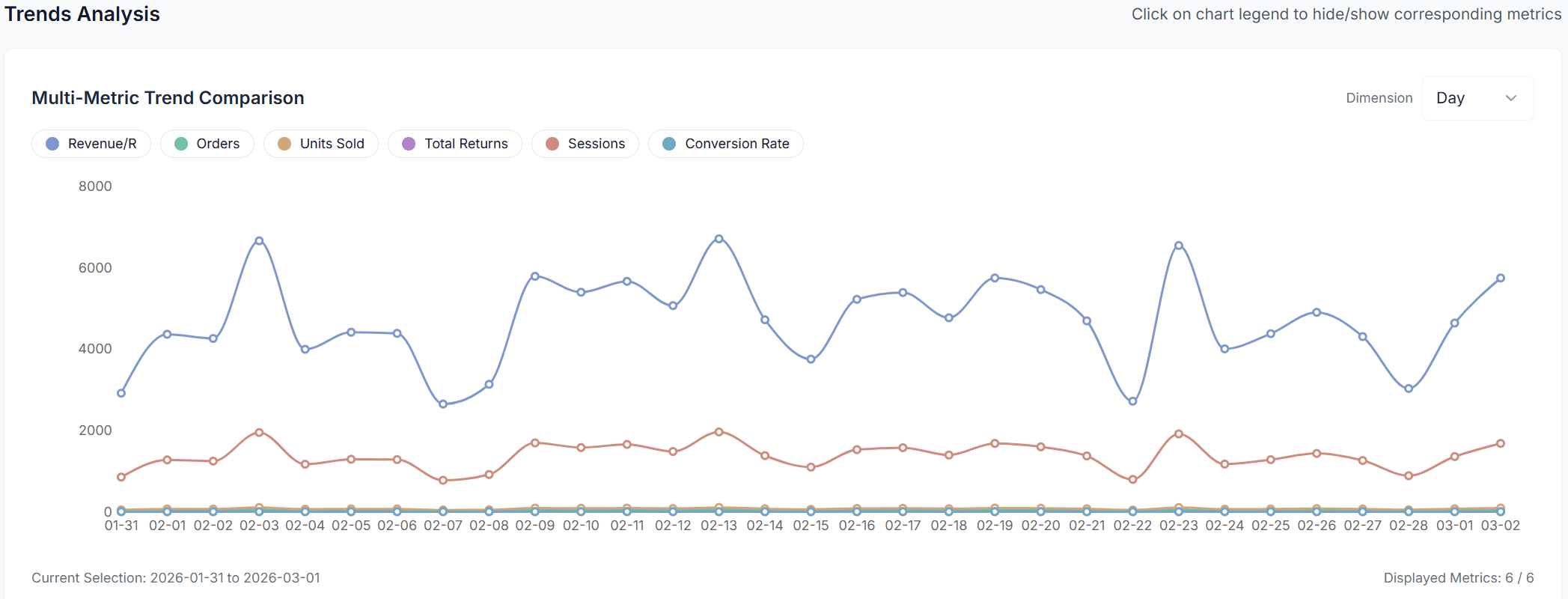Click the Dimension dropdown chevron arrow
This screenshot has width=1568, height=599.
click(x=1510, y=98)
